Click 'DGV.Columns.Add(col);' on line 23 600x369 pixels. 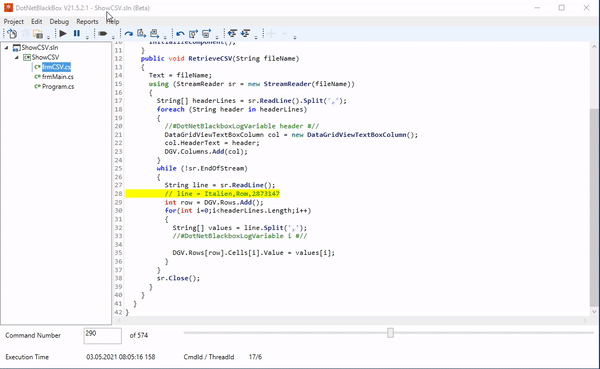point(206,152)
